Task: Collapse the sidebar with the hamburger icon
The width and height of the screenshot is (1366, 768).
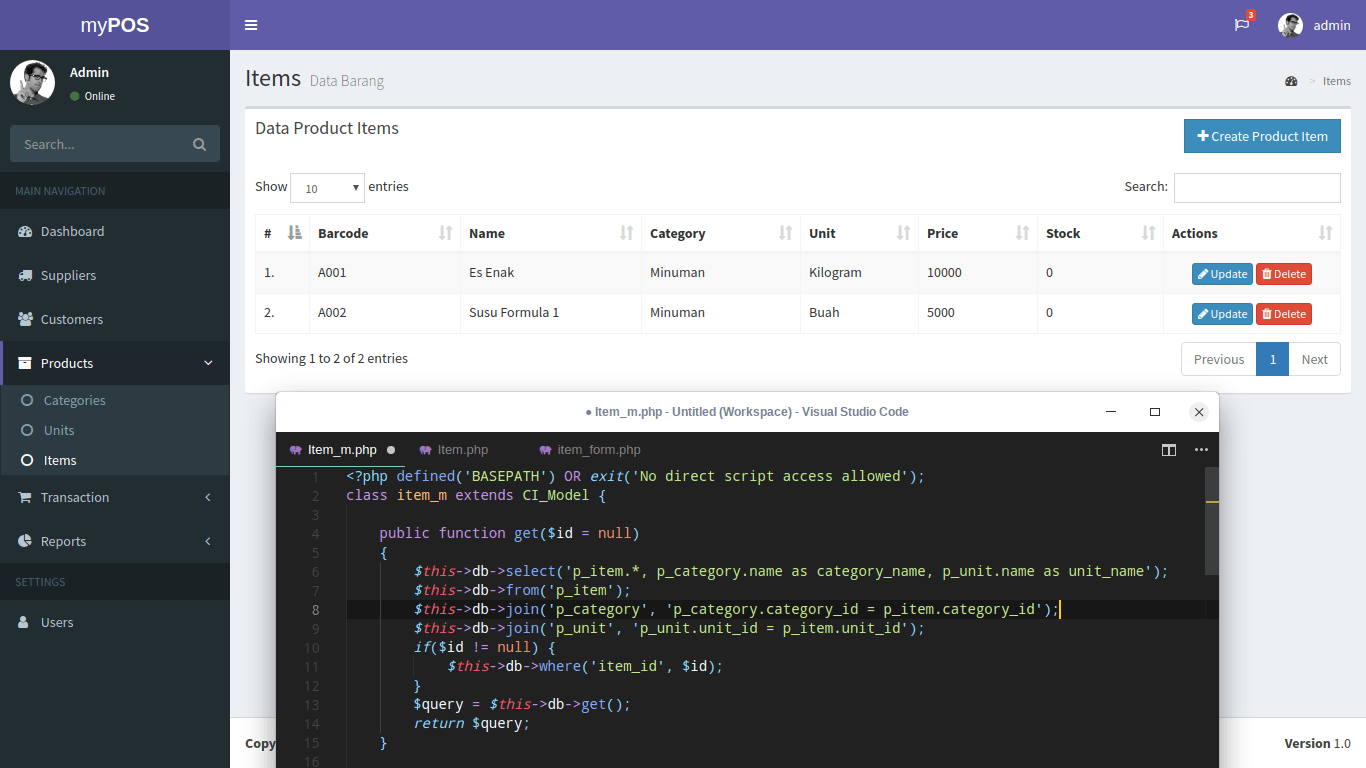Action: point(251,25)
